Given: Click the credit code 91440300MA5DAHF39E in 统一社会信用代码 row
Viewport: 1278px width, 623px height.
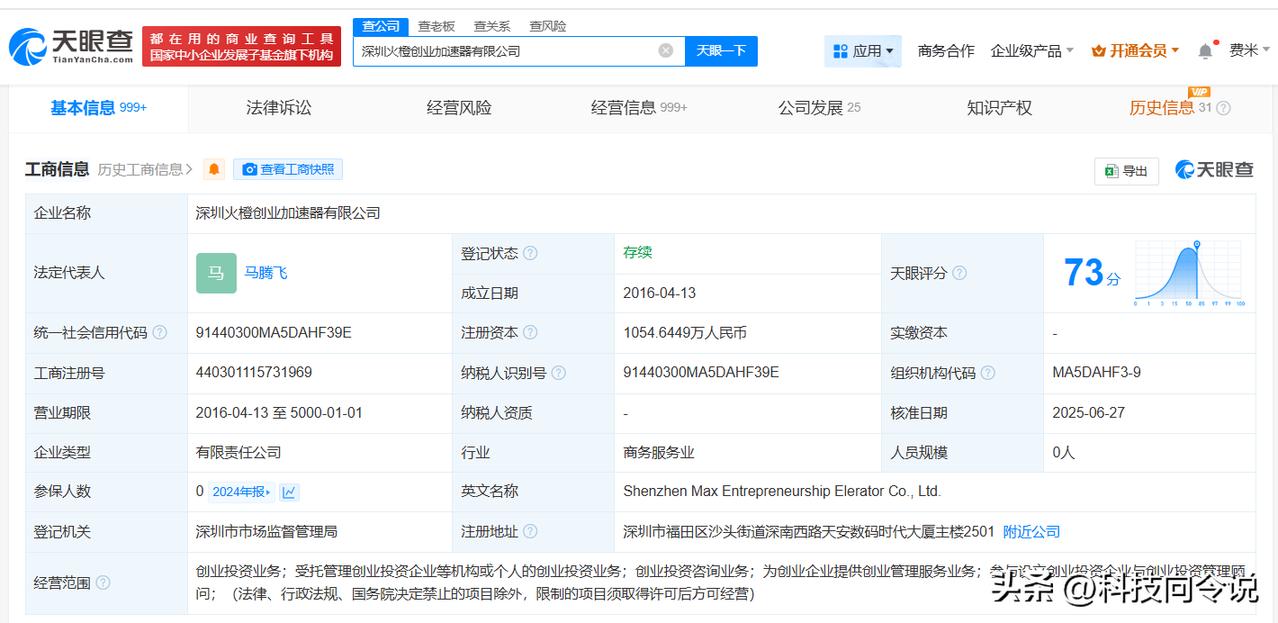Looking at the screenshot, I should click(x=274, y=333).
